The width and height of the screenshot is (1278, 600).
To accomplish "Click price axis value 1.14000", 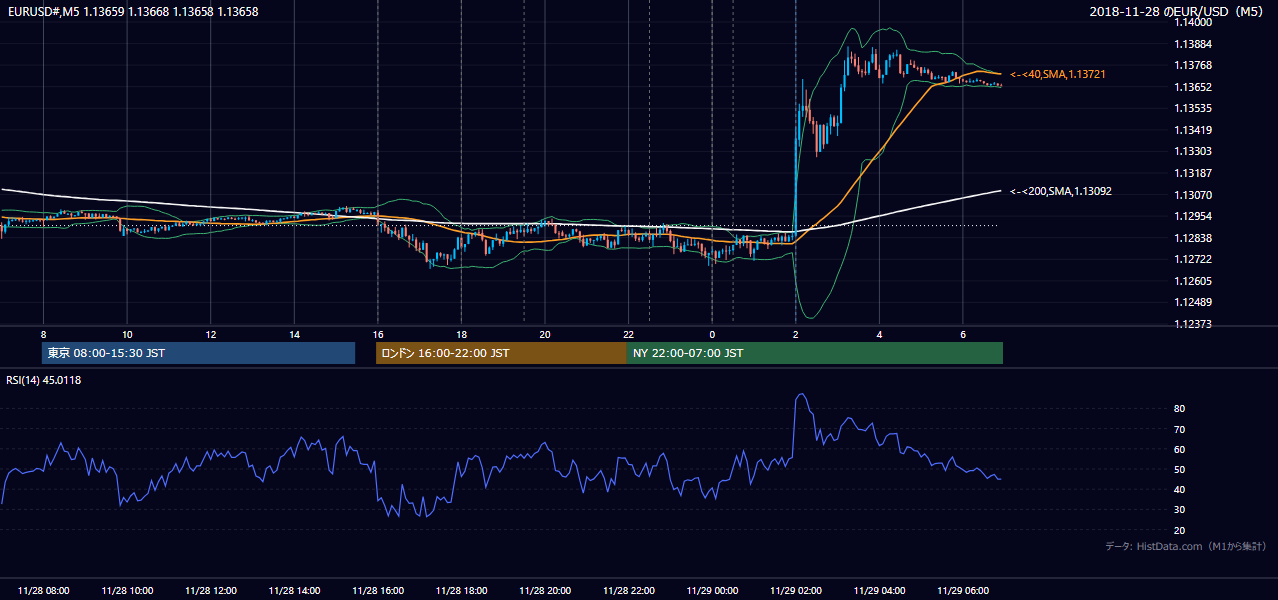I will [1193, 23].
